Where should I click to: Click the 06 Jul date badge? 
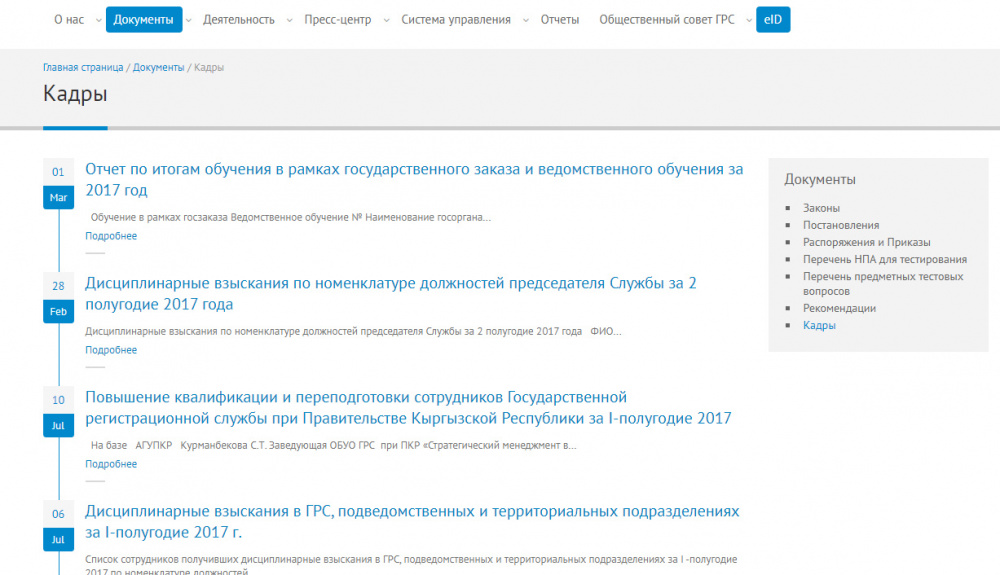[58, 526]
